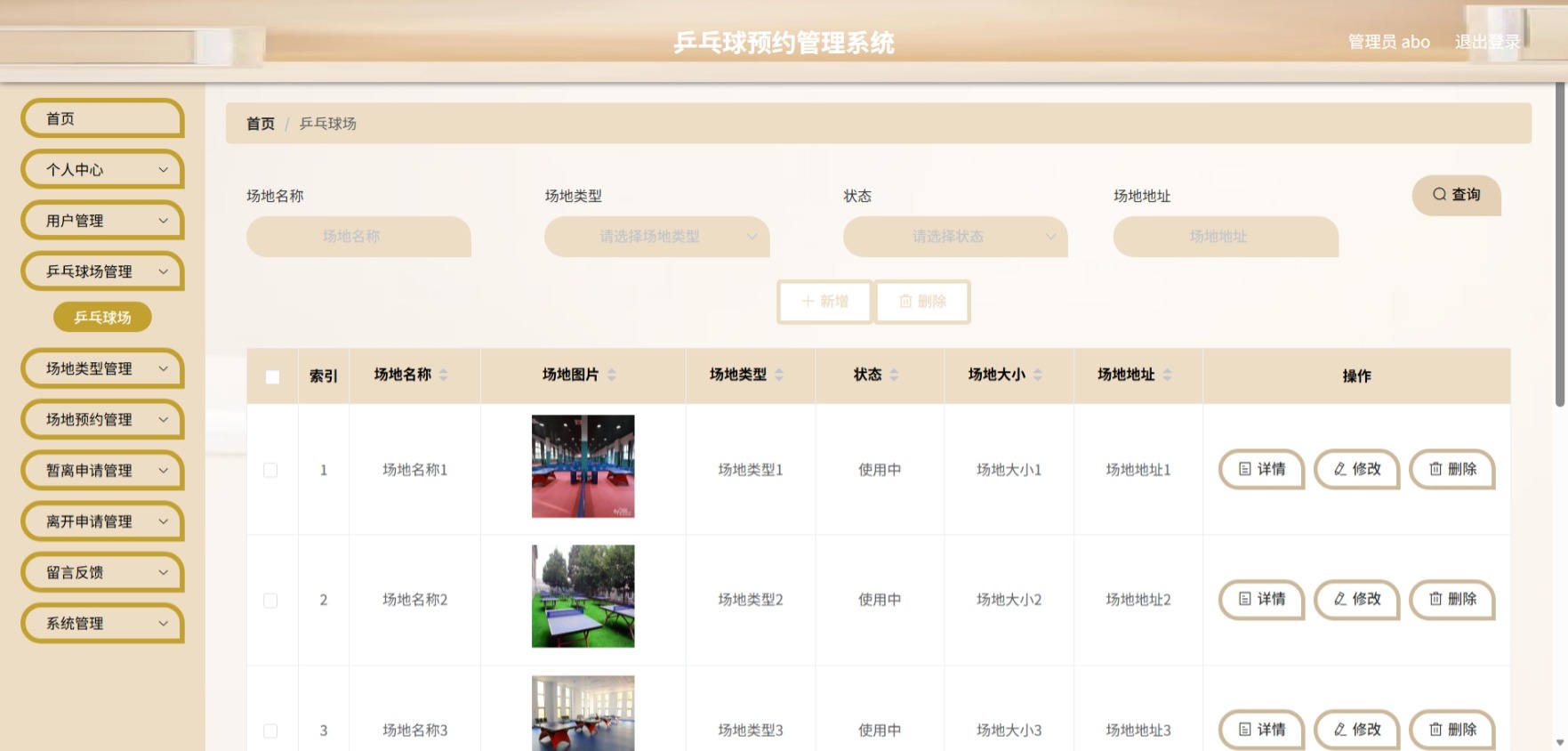
Task: Expand the 用户管理 sidebar menu
Action: [102, 221]
